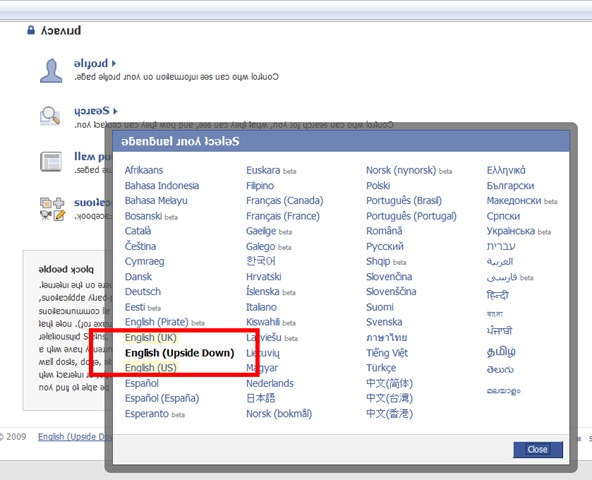Click the Close button in dialog

tap(538, 449)
